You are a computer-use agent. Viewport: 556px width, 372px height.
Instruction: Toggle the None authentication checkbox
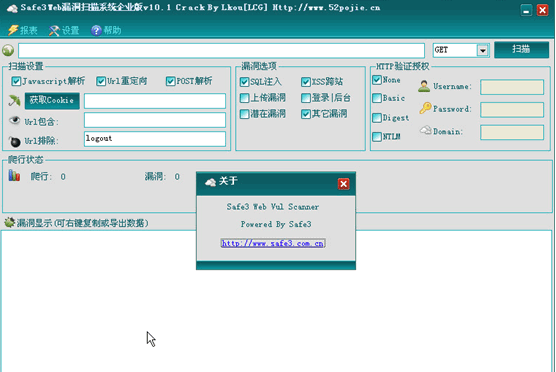click(x=377, y=80)
